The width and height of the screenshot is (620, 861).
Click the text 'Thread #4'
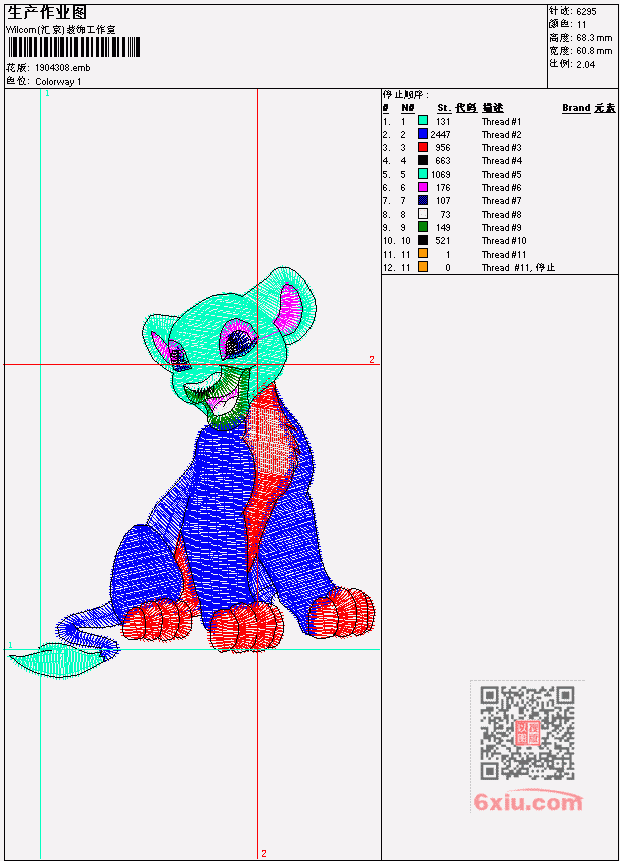click(501, 161)
